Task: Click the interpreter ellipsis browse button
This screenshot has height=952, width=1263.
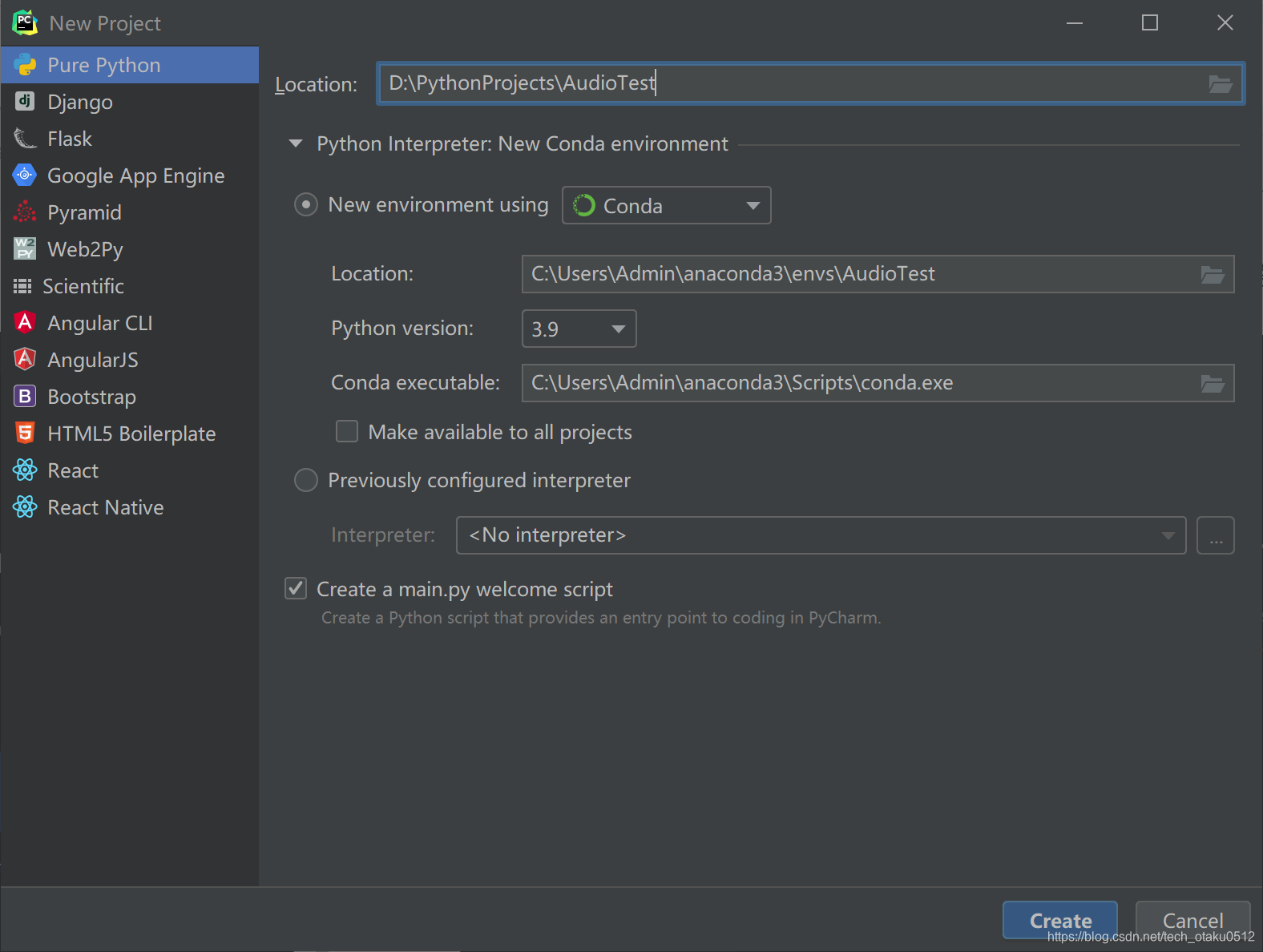Action: [x=1216, y=535]
